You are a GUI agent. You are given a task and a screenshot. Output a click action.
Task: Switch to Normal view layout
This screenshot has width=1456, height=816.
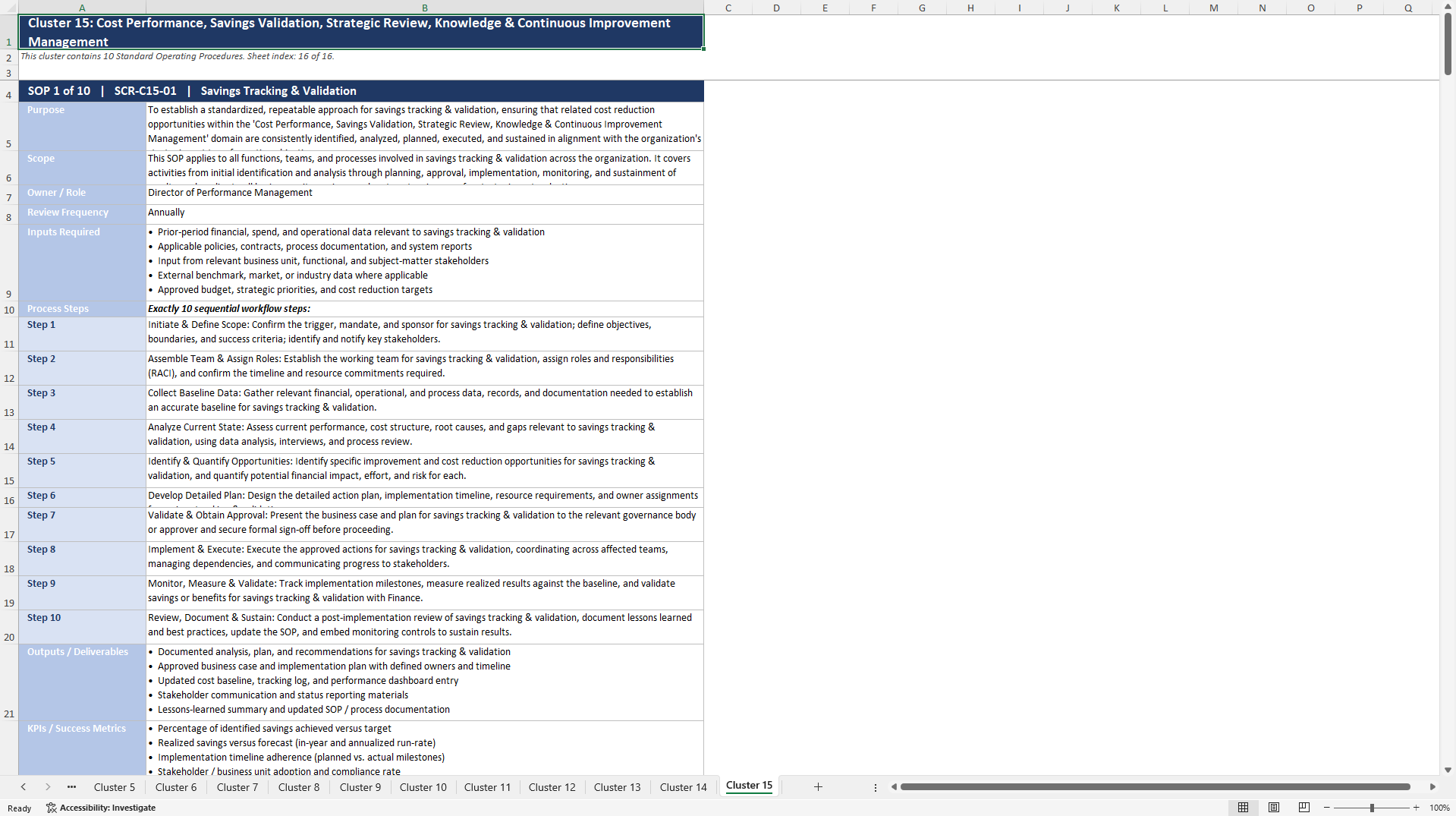[1243, 808]
